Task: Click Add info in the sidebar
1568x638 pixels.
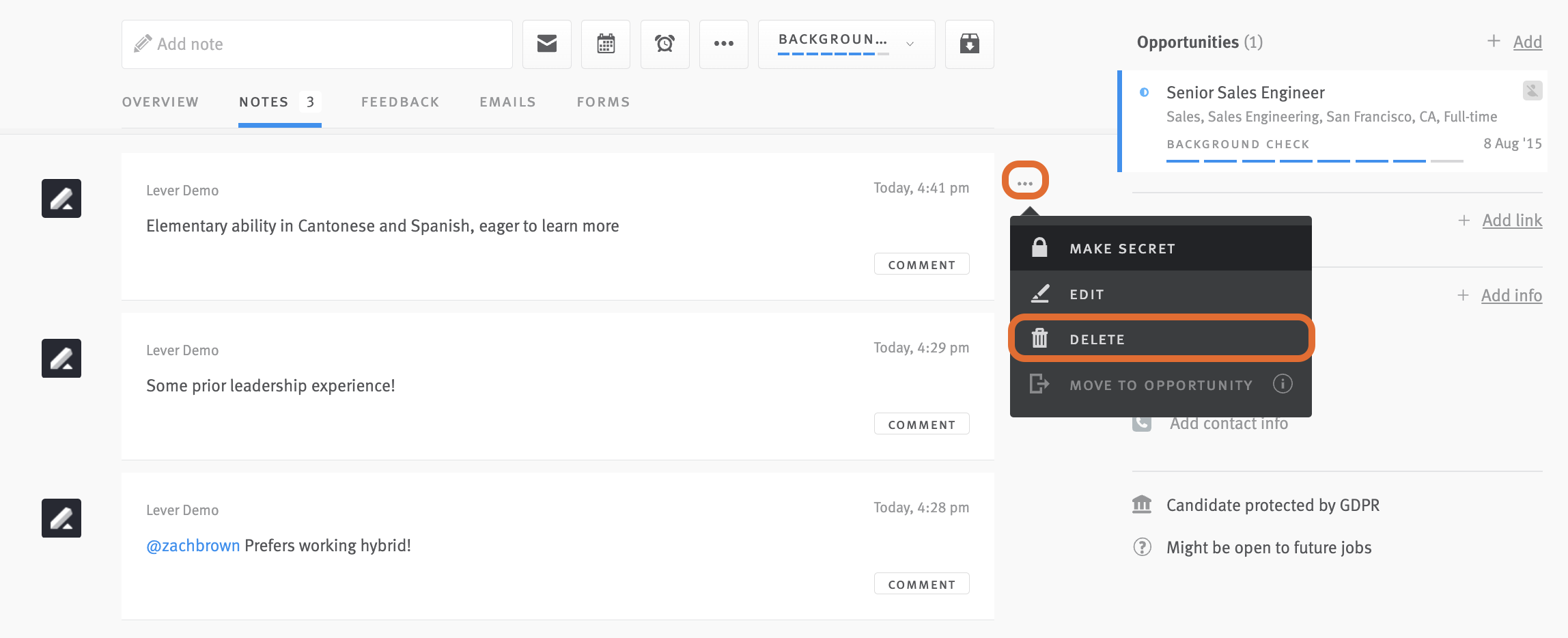Action: (x=1511, y=295)
